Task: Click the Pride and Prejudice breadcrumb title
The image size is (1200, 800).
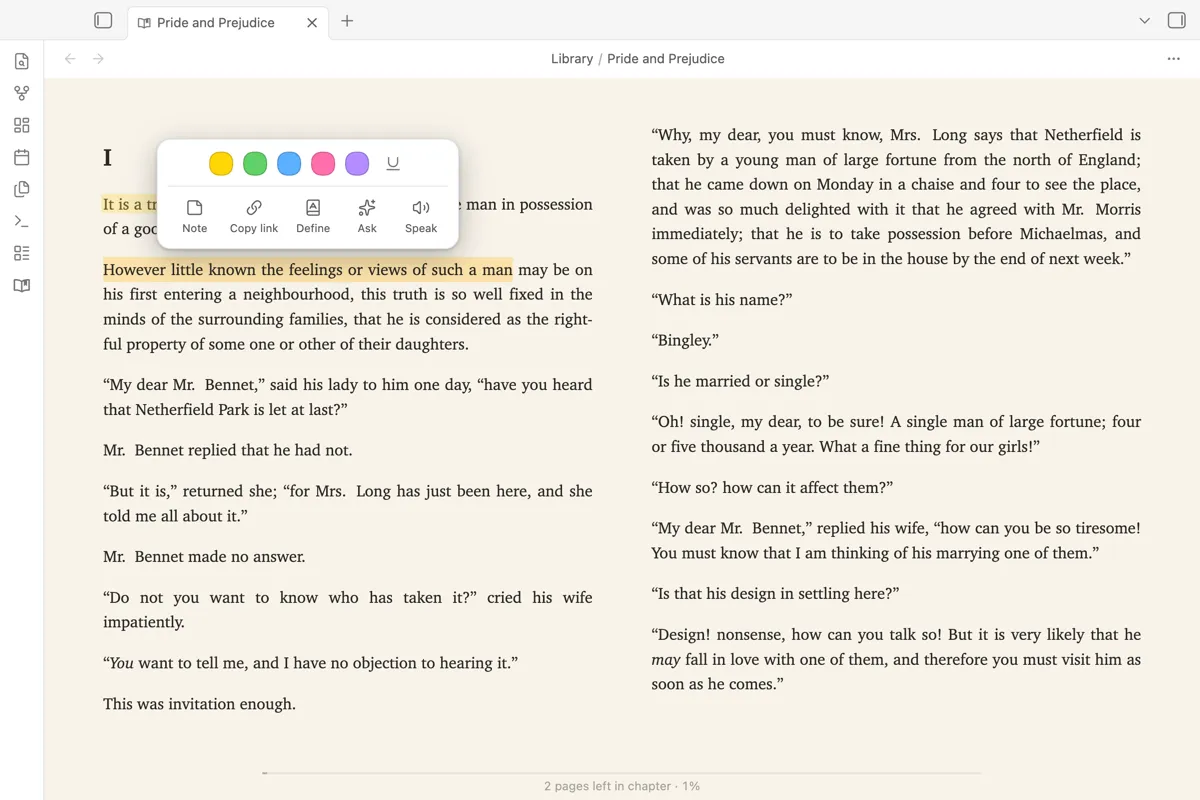Action: (666, 59)
